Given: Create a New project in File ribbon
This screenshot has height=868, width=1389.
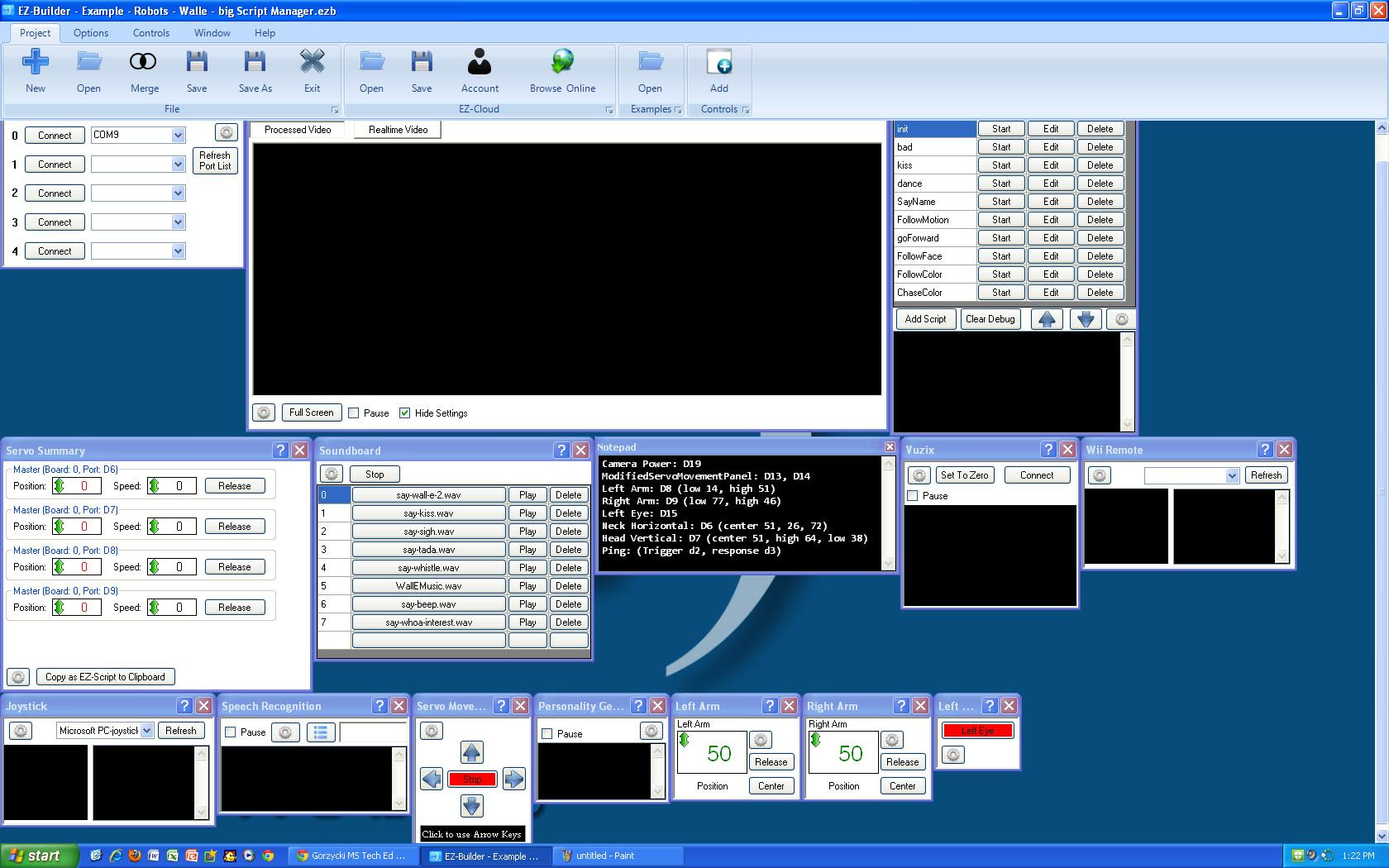Looking at the screenshot, I should [36, 71].
